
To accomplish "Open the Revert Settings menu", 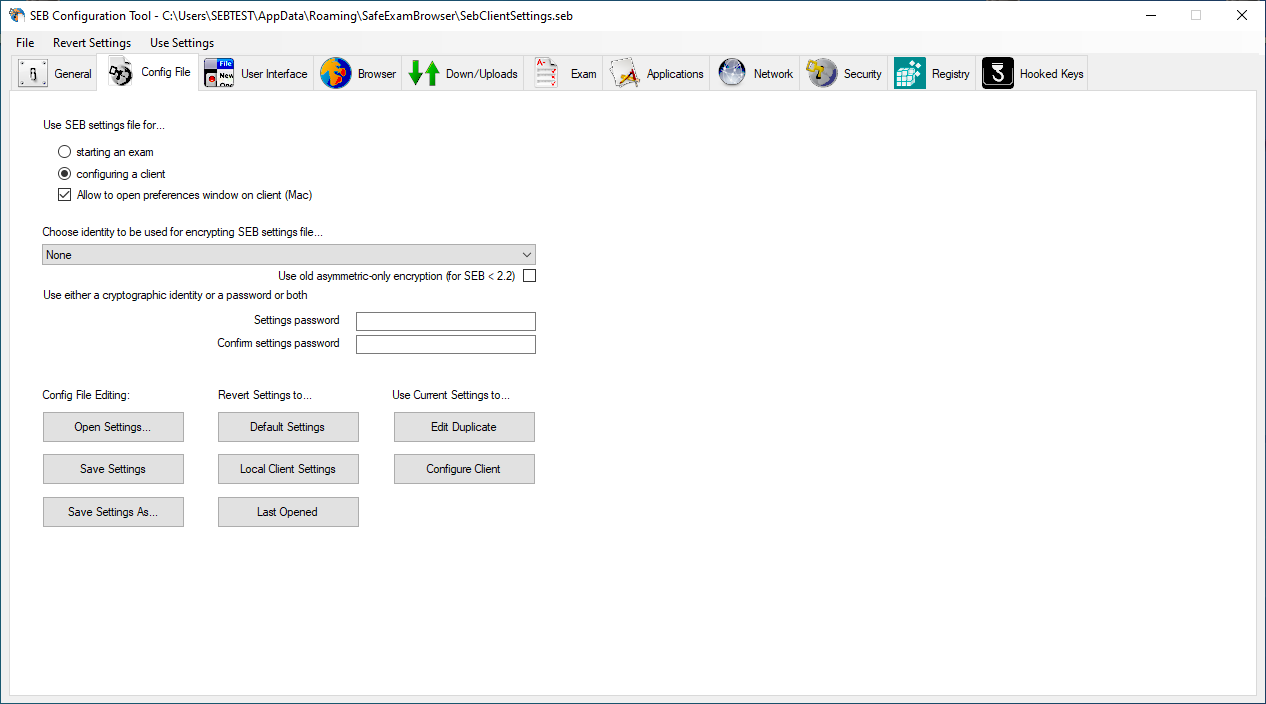I will [92, 43].
